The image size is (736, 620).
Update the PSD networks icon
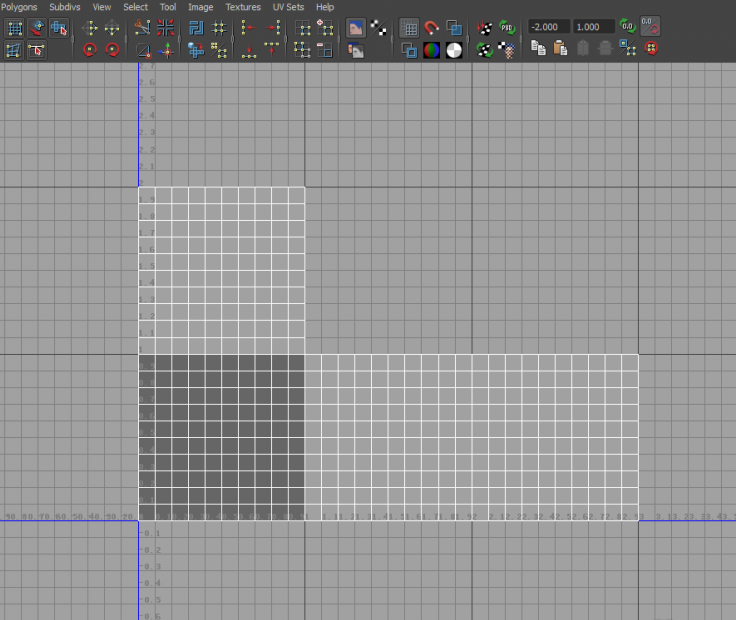(x=507, y=28)
